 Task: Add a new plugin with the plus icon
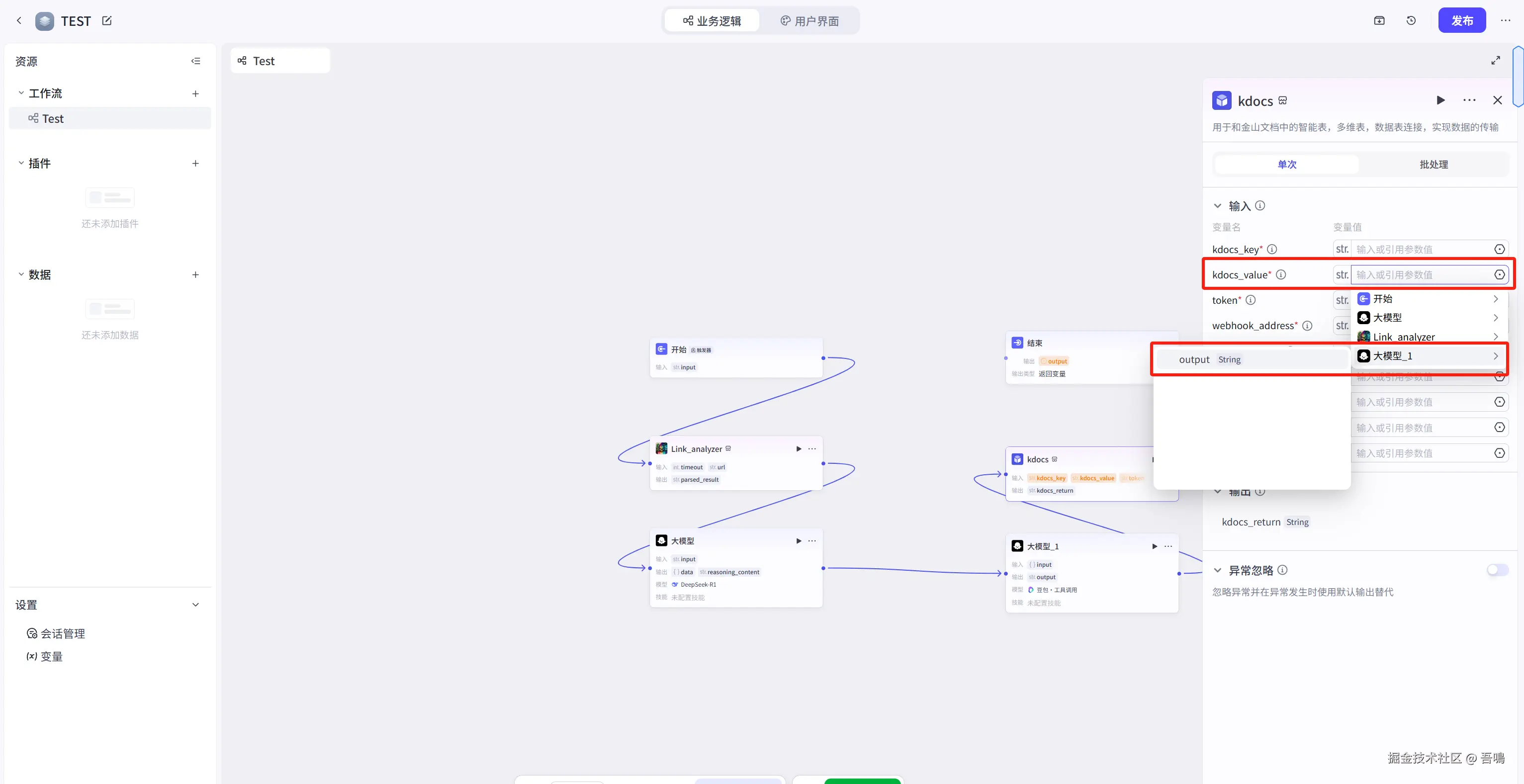[x=196, y=163]
